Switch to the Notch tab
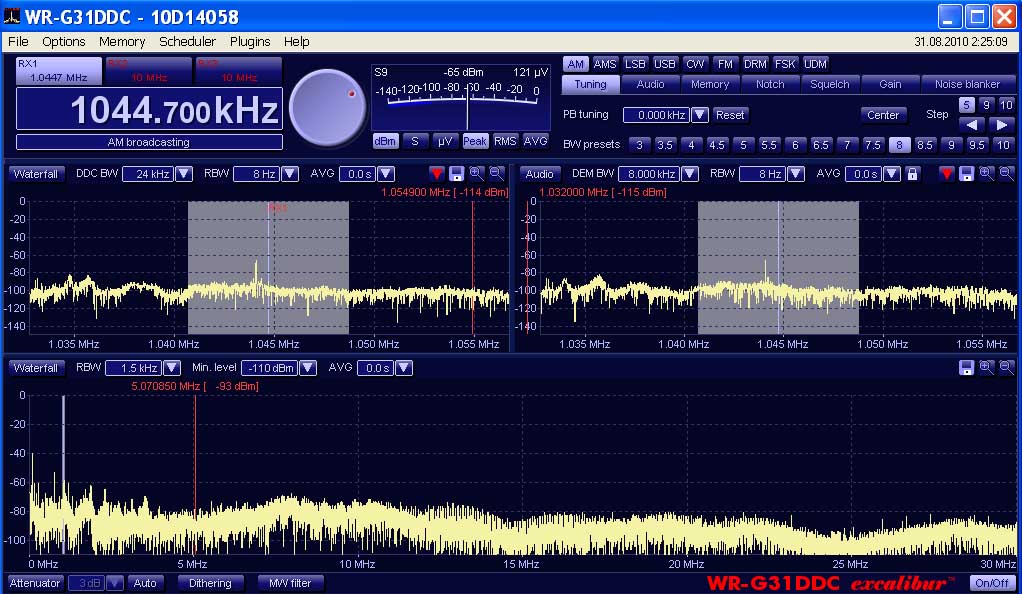 770,84
